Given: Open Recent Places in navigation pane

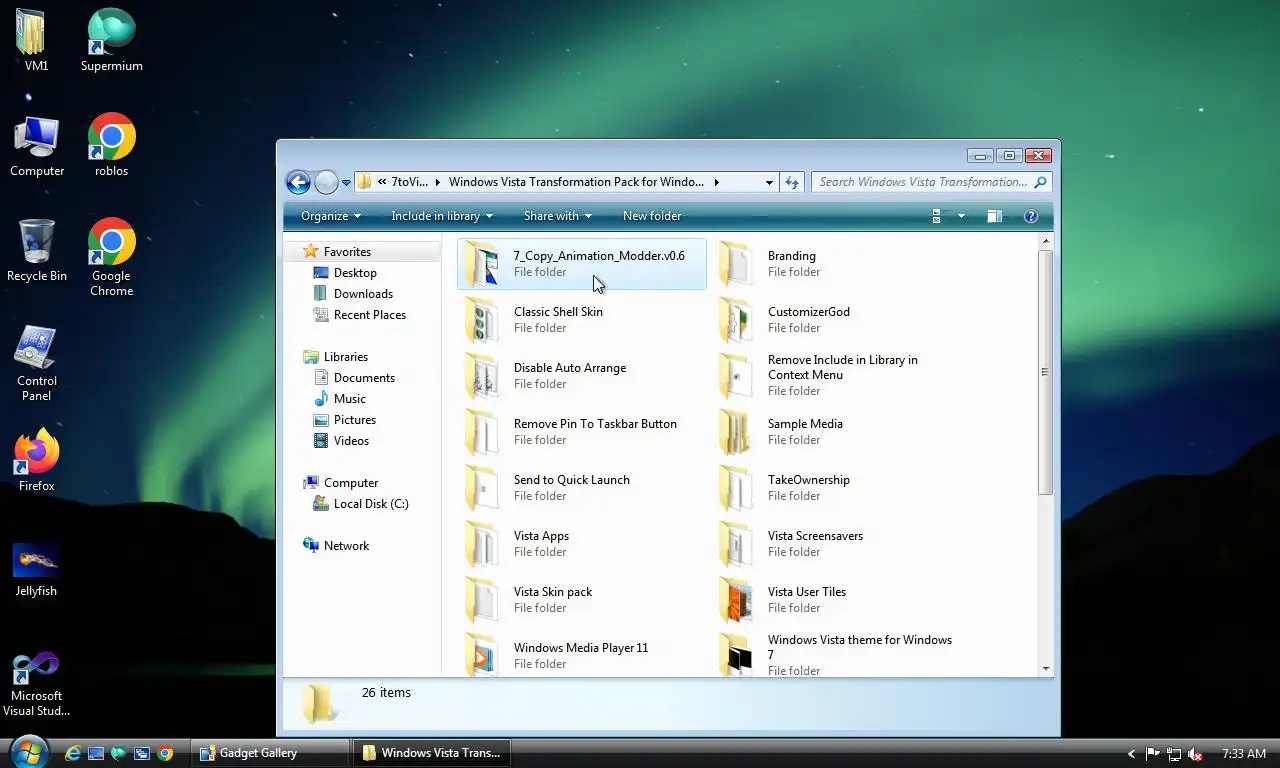Looking at the screenshot, I should pos(369,315).
